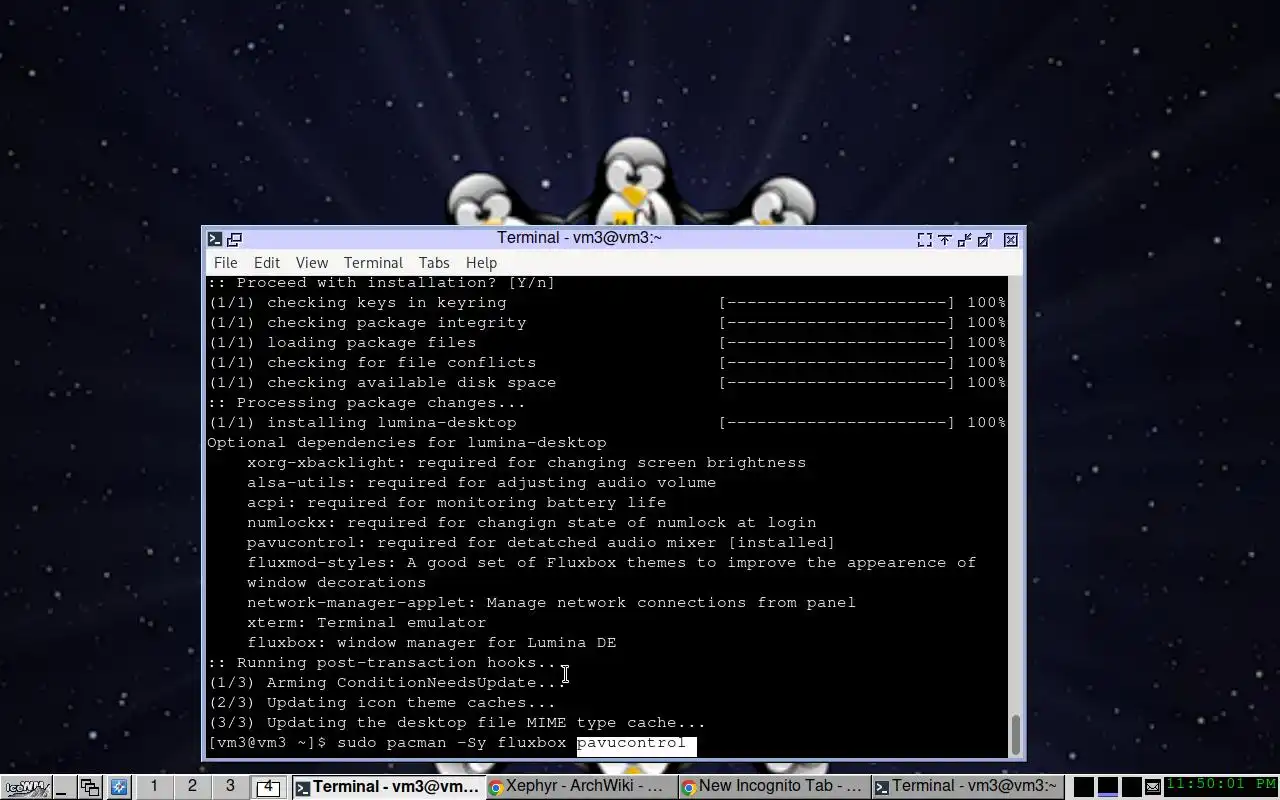Click the 'Updating icon theme caches...' line
The image size is (1280, 800).
tap(381, 703)
